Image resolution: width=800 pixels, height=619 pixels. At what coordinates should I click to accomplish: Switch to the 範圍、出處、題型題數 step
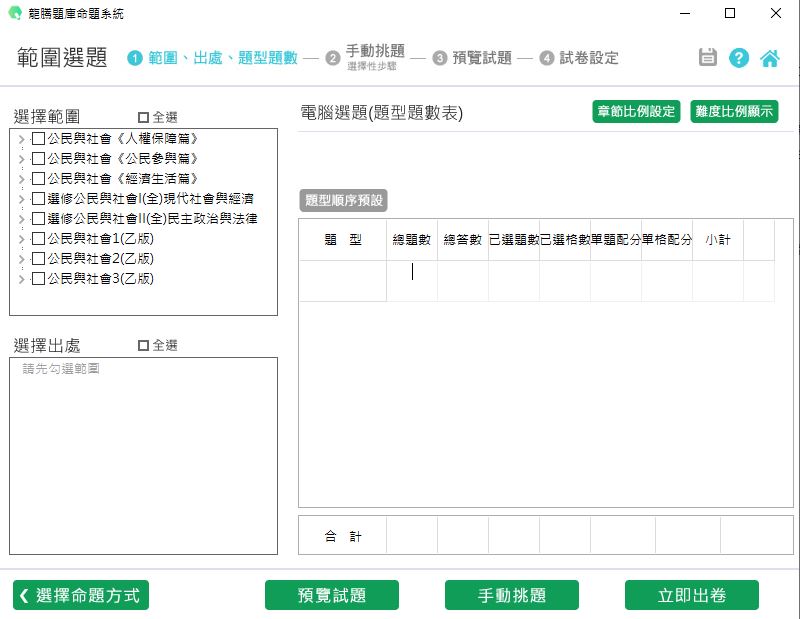222,58
